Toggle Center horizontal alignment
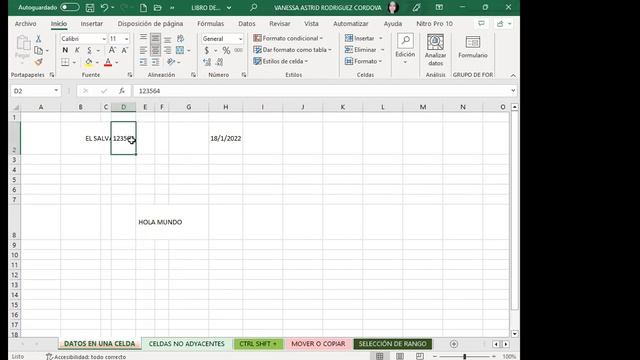The image size is (640, 360). pos(156,50)
